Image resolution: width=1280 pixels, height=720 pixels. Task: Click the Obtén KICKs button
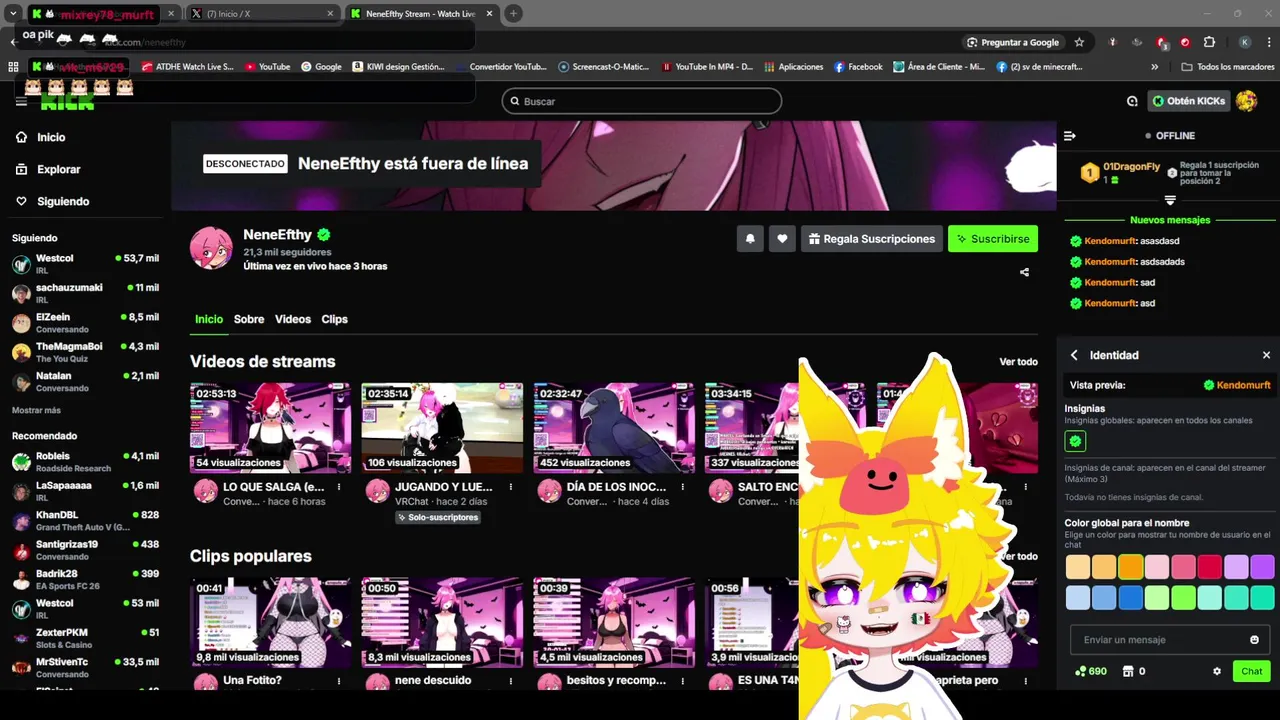coord(1188,101)
